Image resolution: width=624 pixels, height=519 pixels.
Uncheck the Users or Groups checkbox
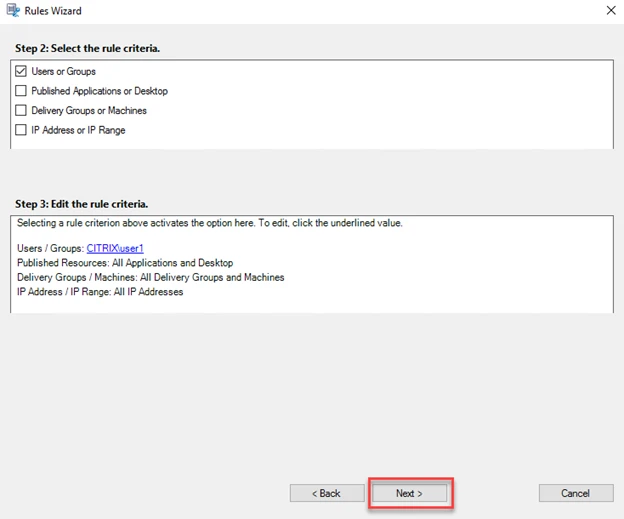[21, 71]
